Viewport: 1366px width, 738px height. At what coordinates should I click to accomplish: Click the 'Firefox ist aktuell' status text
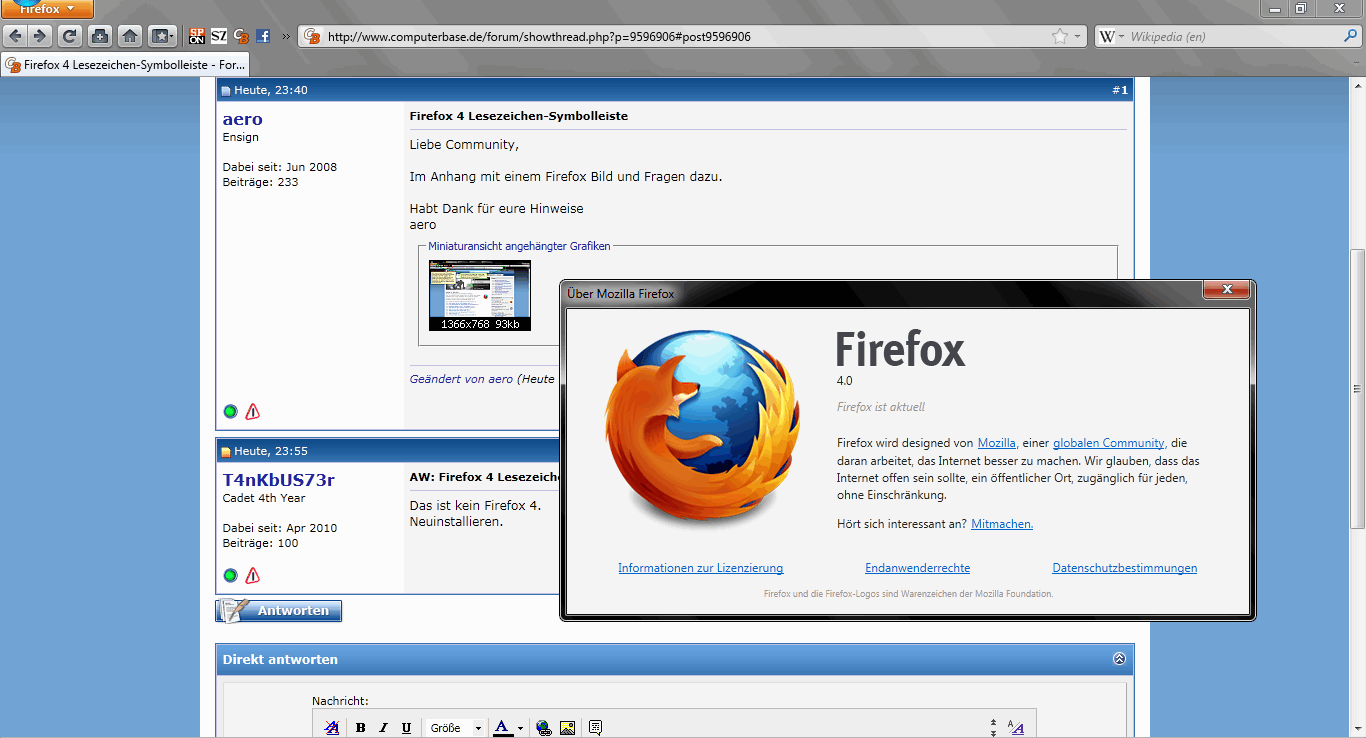880,407
